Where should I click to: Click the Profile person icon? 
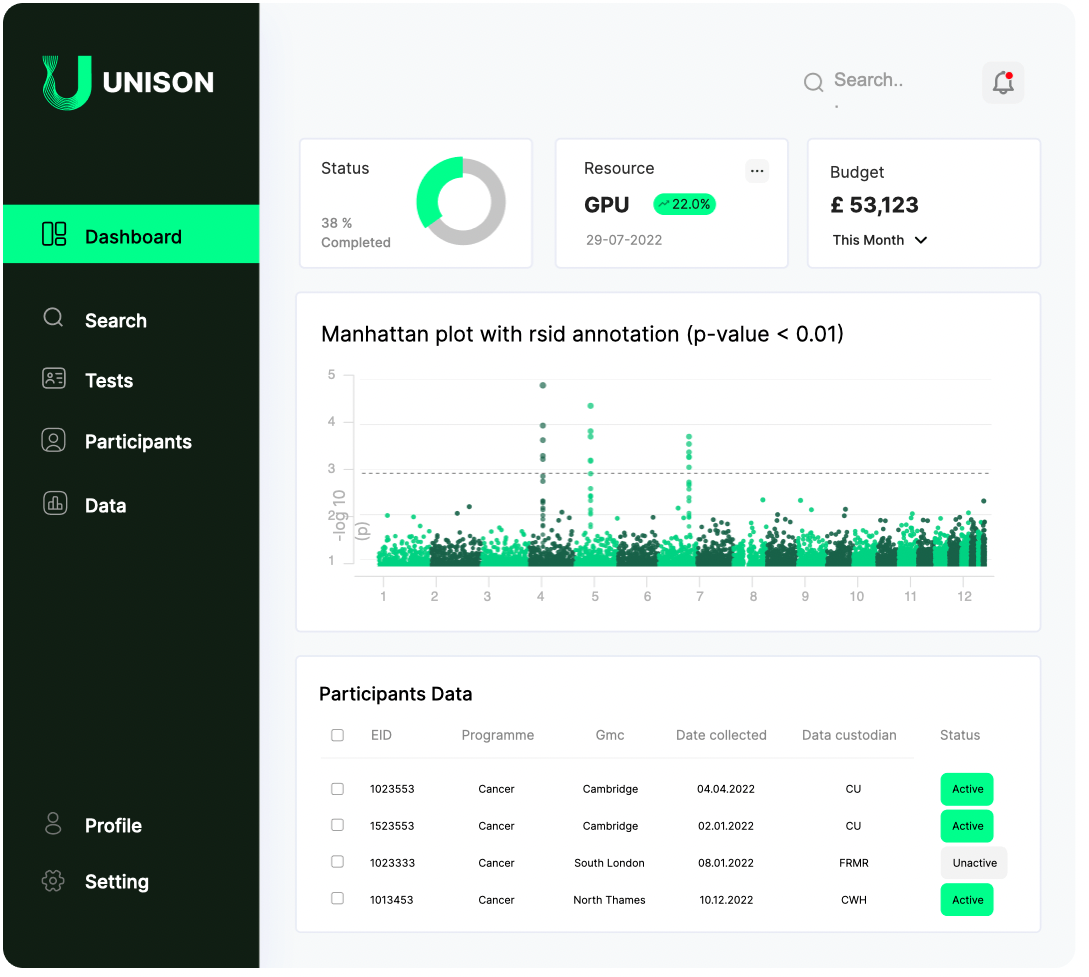pos(53,824)
